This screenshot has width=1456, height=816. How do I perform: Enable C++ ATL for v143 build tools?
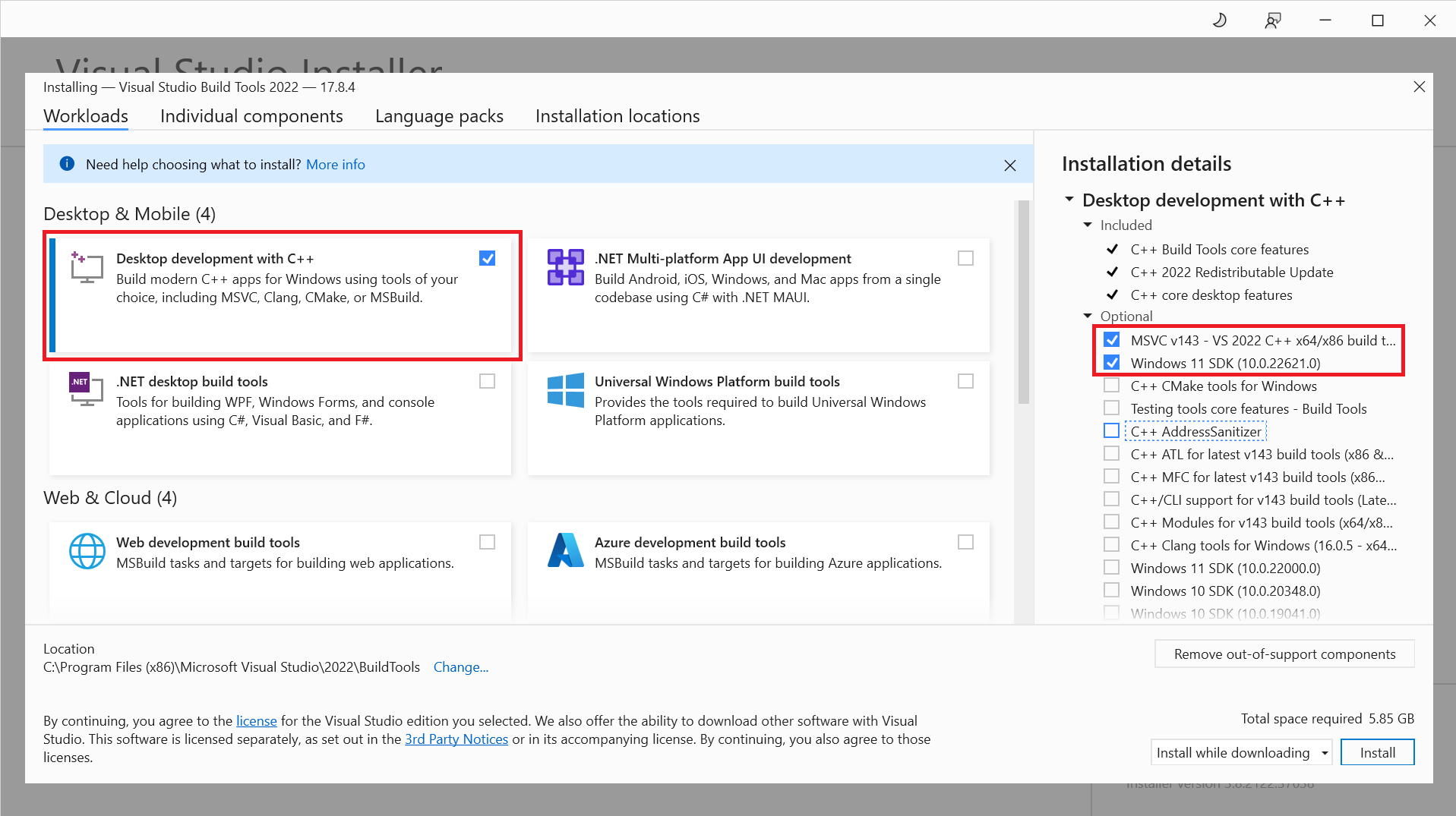(1112, 454)
